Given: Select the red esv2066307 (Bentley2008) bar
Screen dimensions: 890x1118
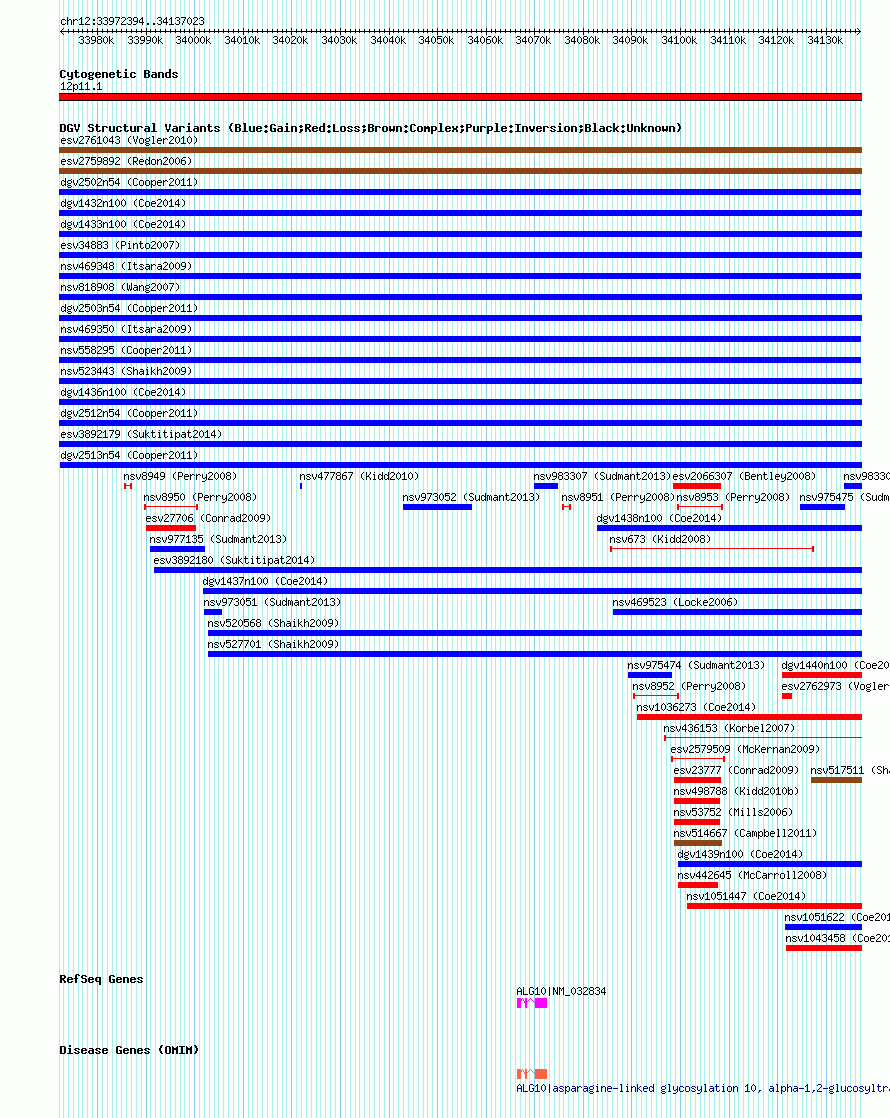Looking at the screenshot, I should tap(697, 486).
